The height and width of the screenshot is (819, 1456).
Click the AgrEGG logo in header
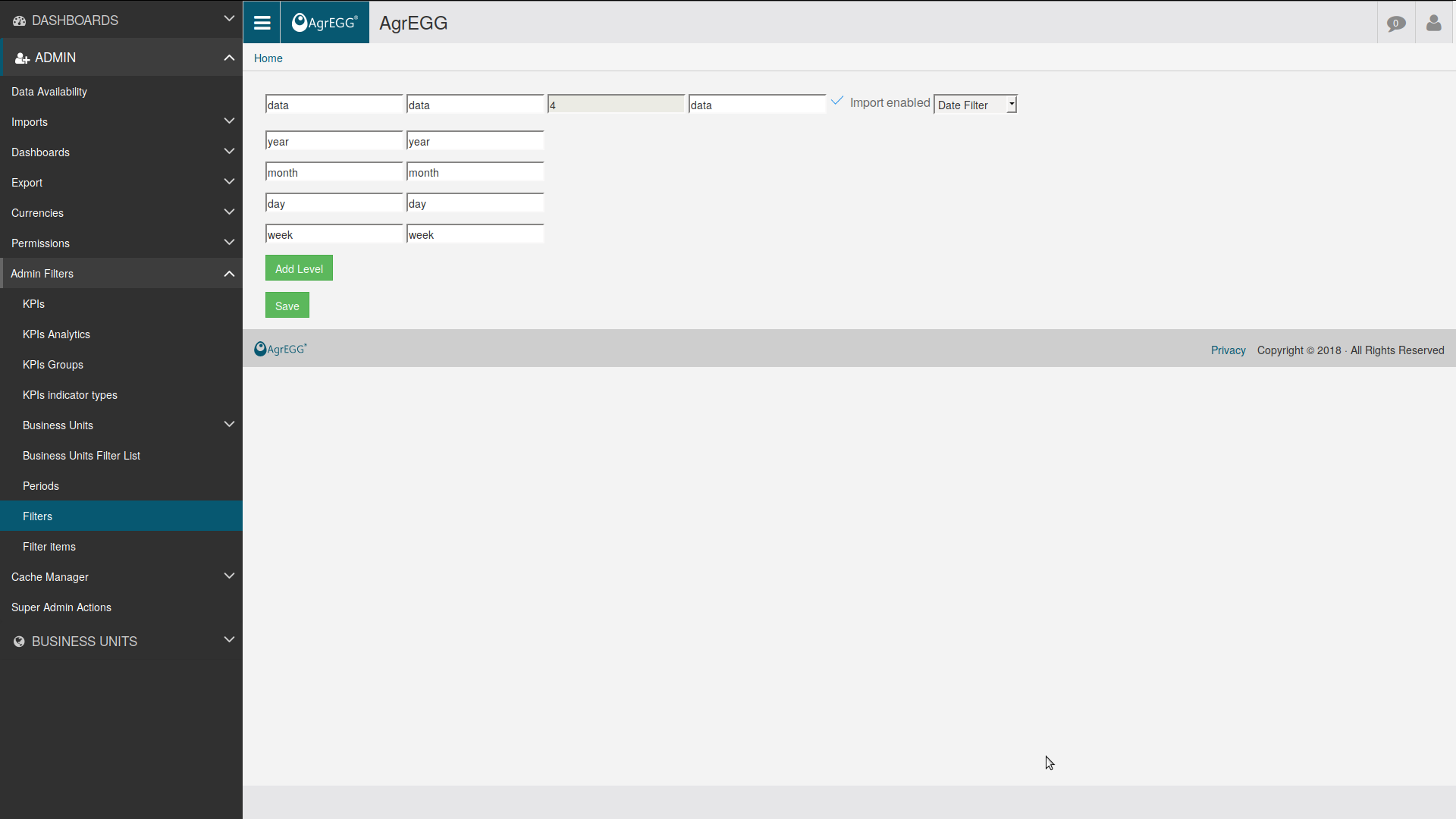pos(325,23)
